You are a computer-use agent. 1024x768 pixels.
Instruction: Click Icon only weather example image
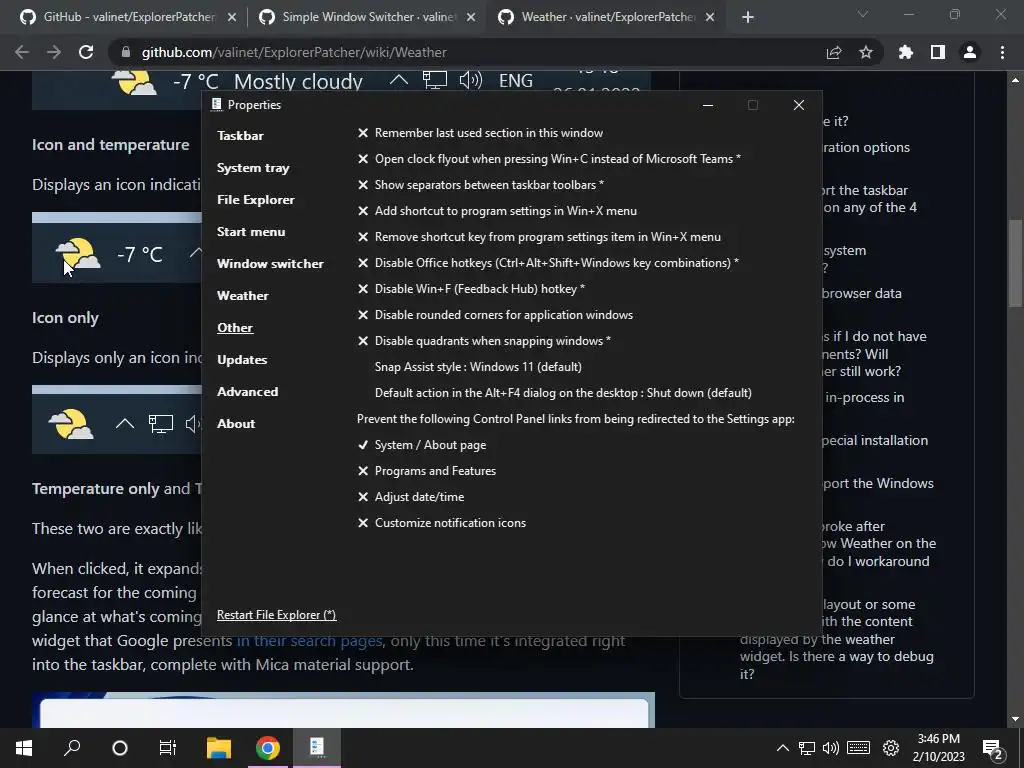pos(118,419)
